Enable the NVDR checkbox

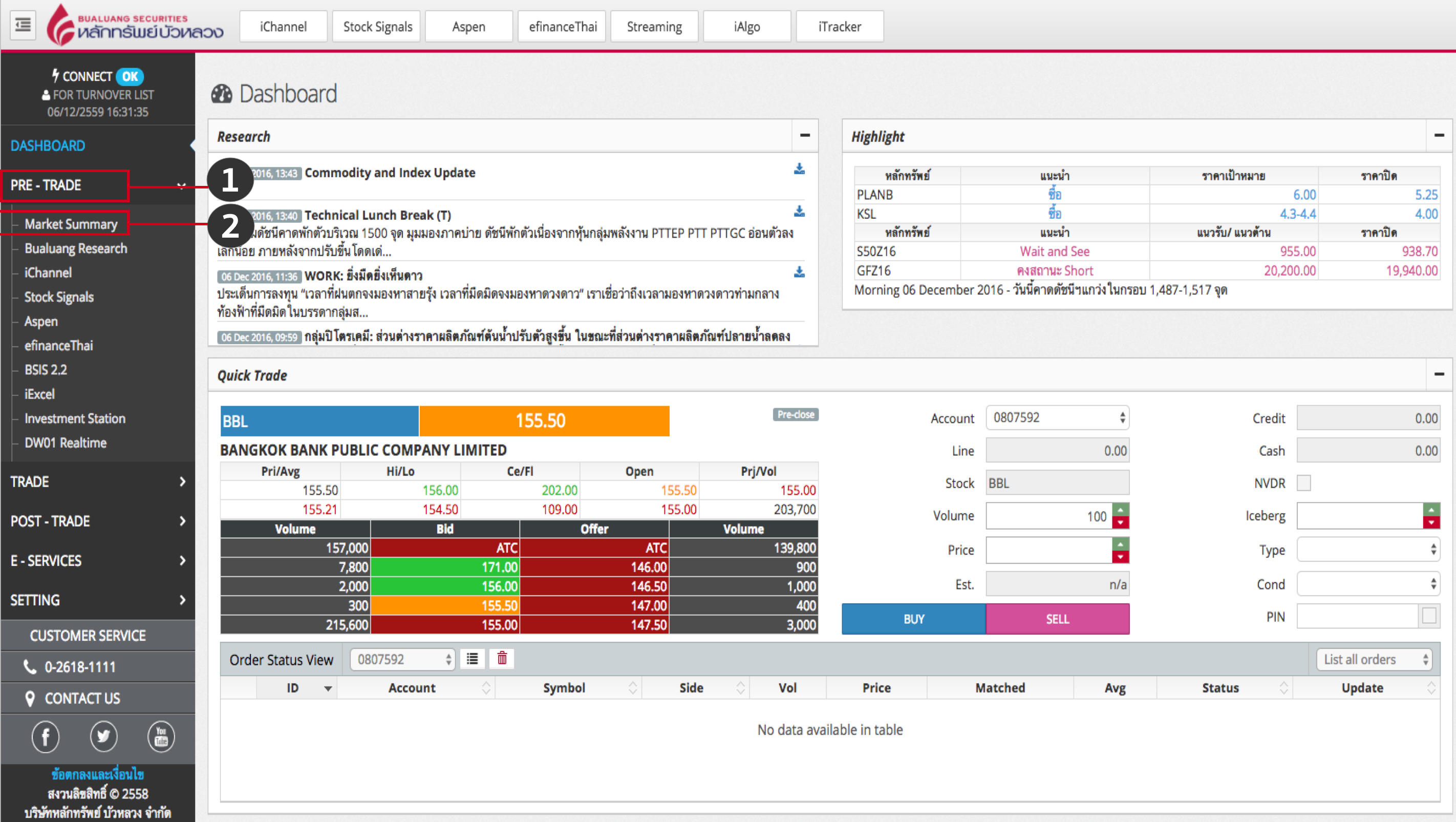[1304, 483]
